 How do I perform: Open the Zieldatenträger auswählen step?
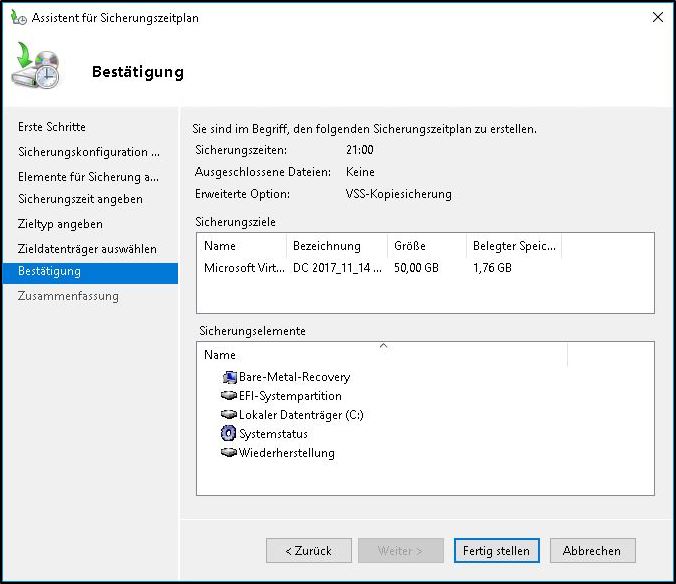pos(87,249)
